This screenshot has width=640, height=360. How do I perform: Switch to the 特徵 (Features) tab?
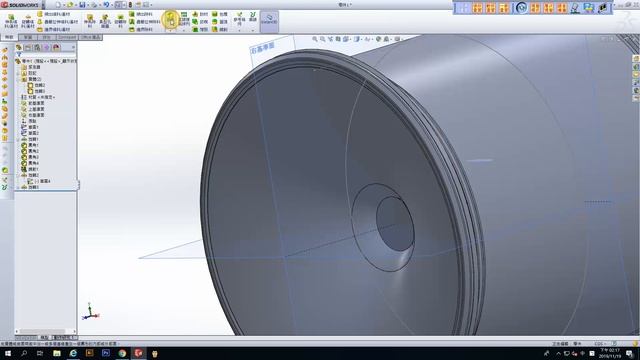click(9, 37)
